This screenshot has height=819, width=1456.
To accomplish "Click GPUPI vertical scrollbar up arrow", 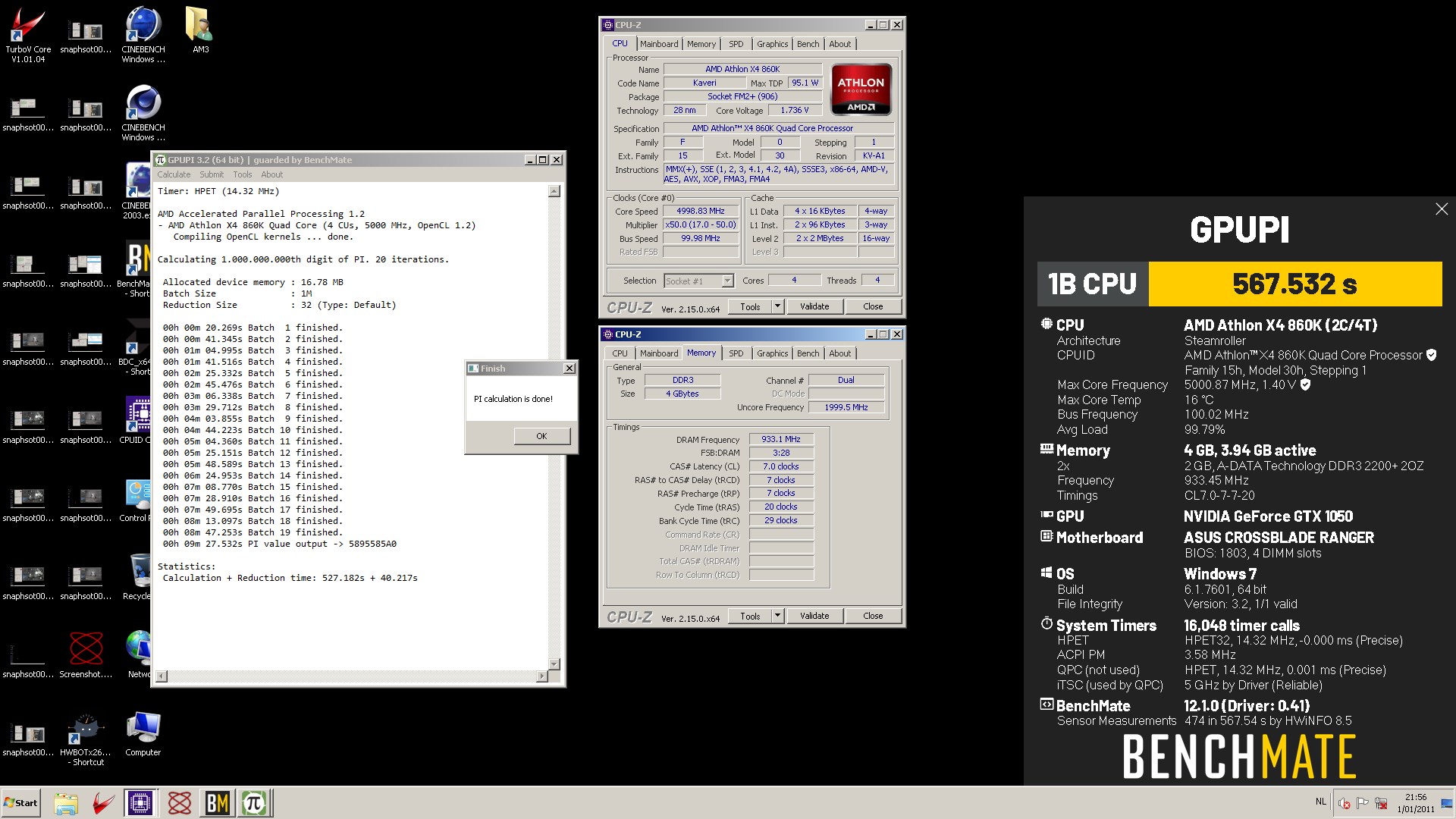I will pyautogui.click(x=554, y=192).
